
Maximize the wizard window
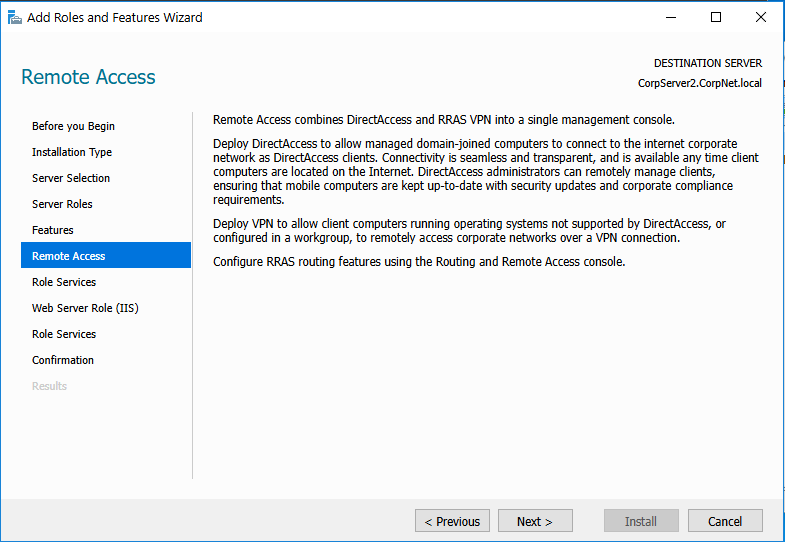[x=716, y=17]
